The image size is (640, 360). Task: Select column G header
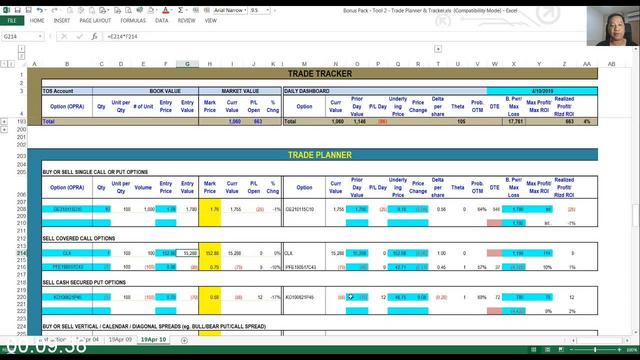pyautogui.click(x=187, y=64)
